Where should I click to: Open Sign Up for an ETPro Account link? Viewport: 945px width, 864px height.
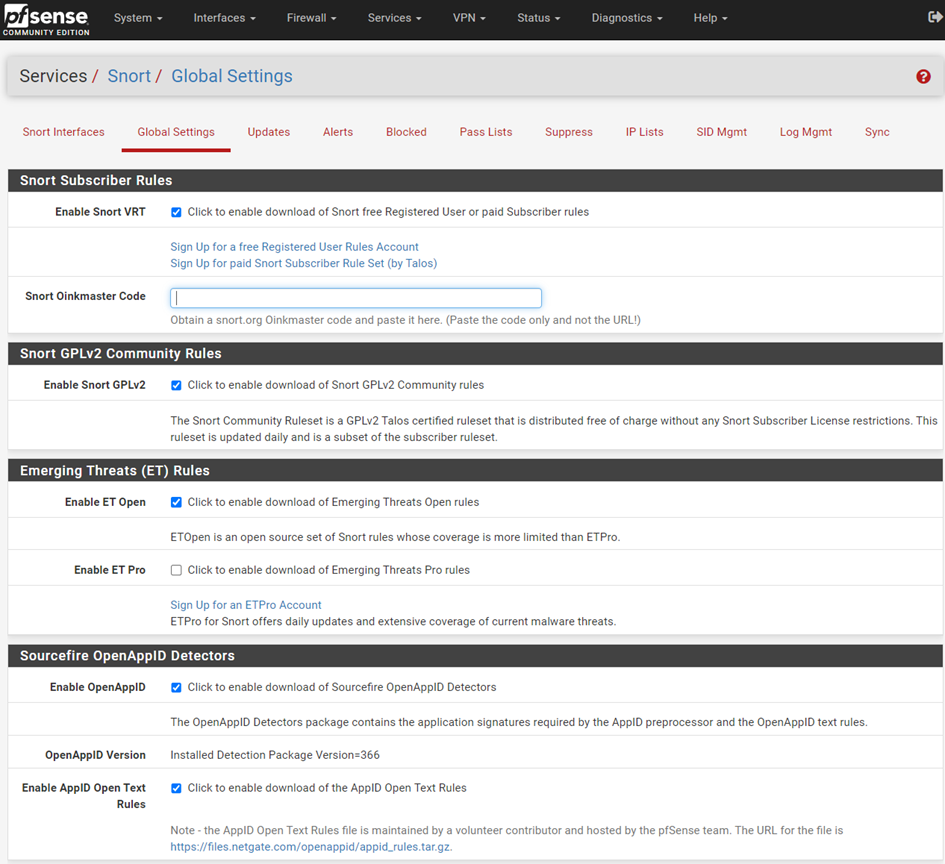tap(246, 605)
